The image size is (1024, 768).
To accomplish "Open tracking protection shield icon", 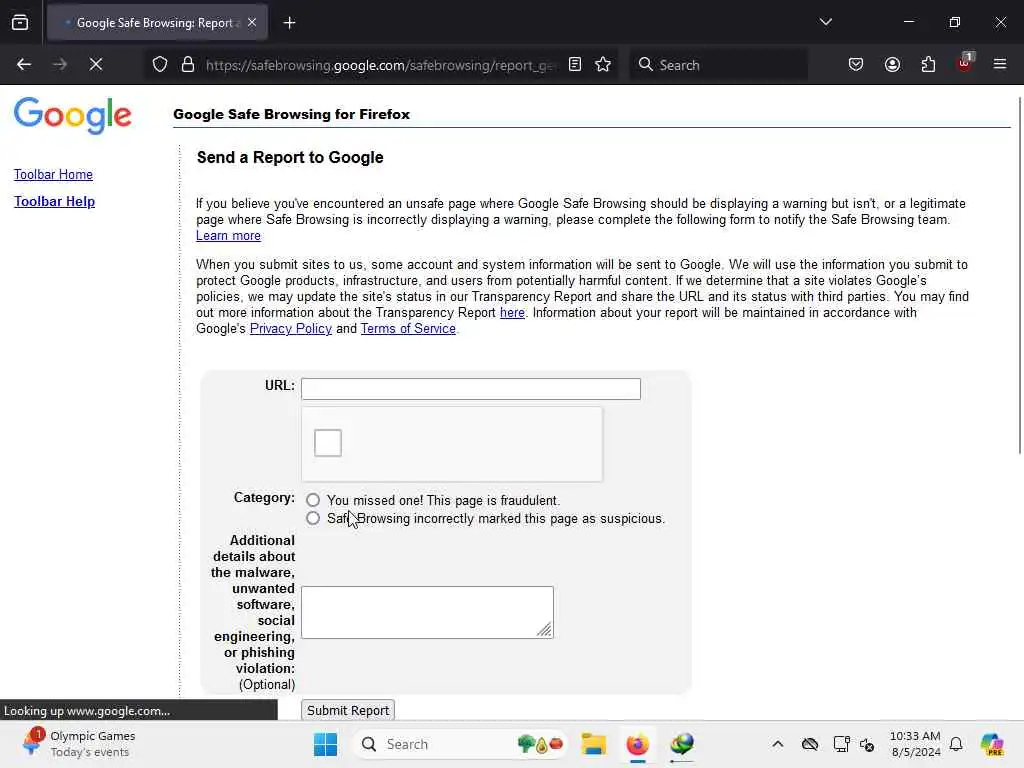I will [160, 65].
